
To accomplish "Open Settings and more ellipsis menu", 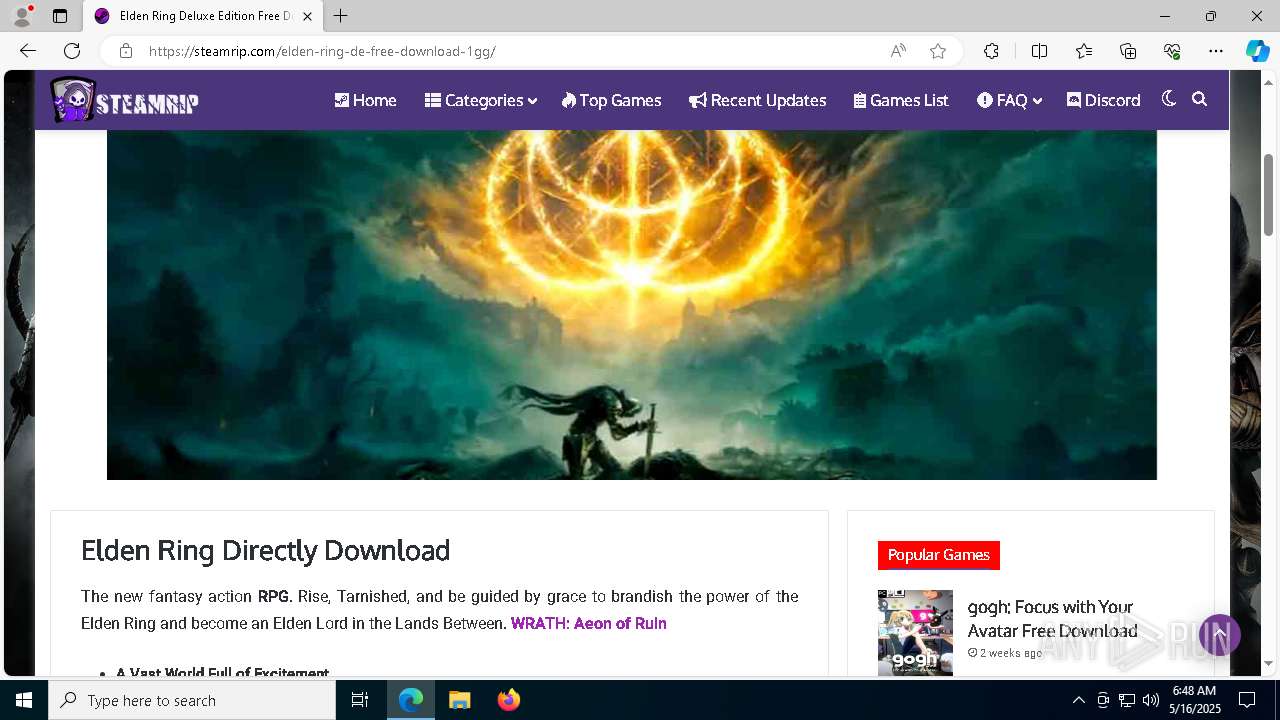I will tap(1216, 51).
